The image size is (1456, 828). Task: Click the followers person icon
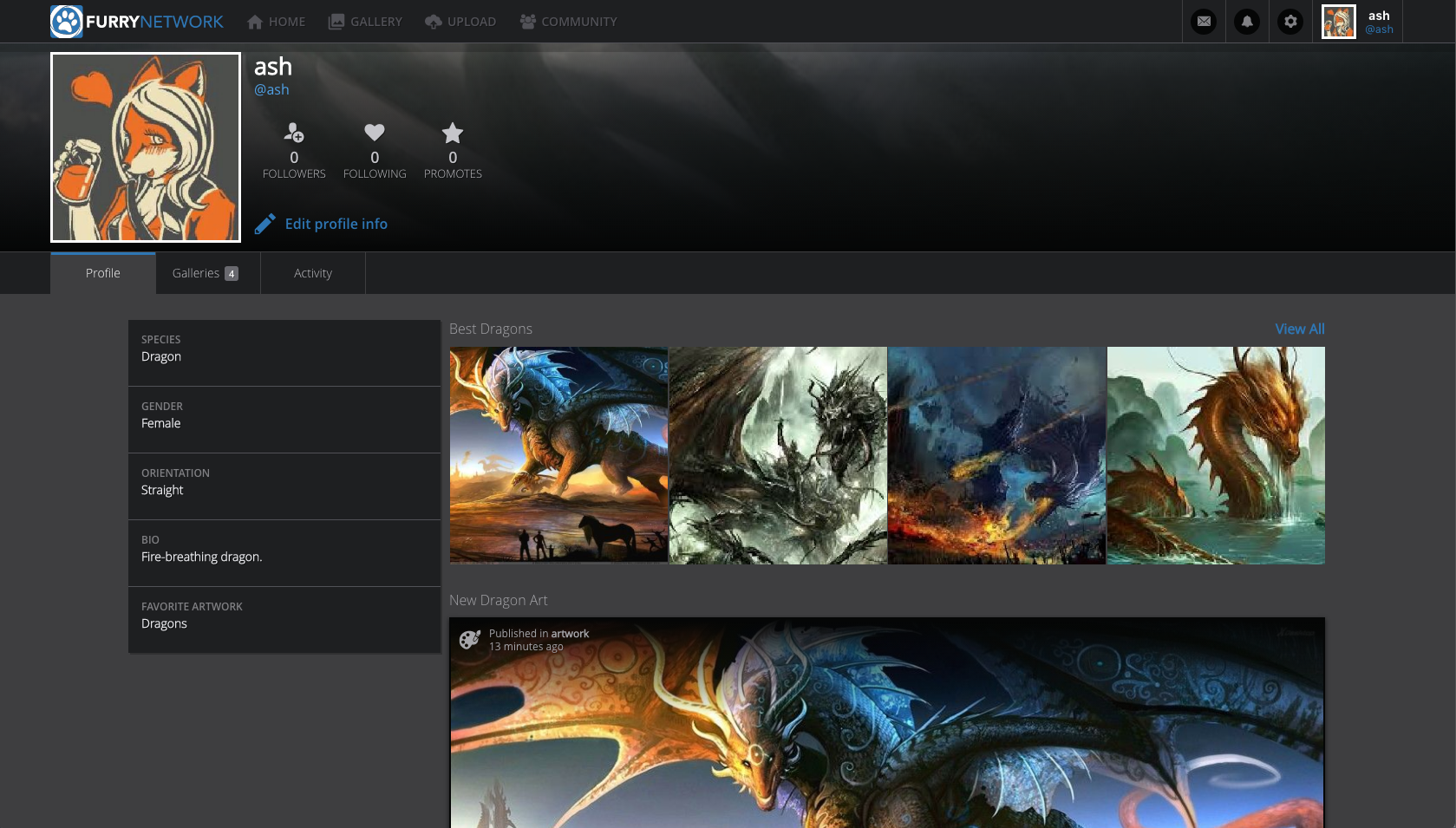pos(294,133)
